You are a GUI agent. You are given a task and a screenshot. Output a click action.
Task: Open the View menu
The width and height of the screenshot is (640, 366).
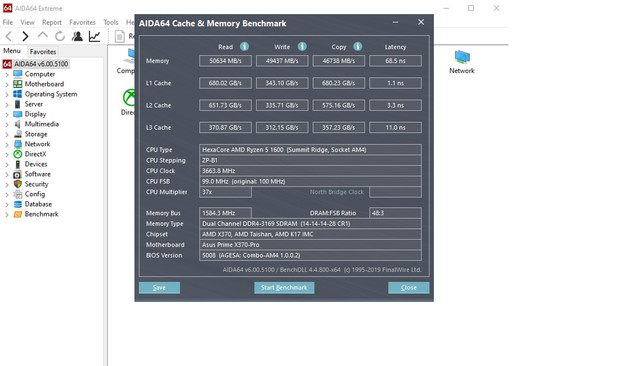coord(27,22)
